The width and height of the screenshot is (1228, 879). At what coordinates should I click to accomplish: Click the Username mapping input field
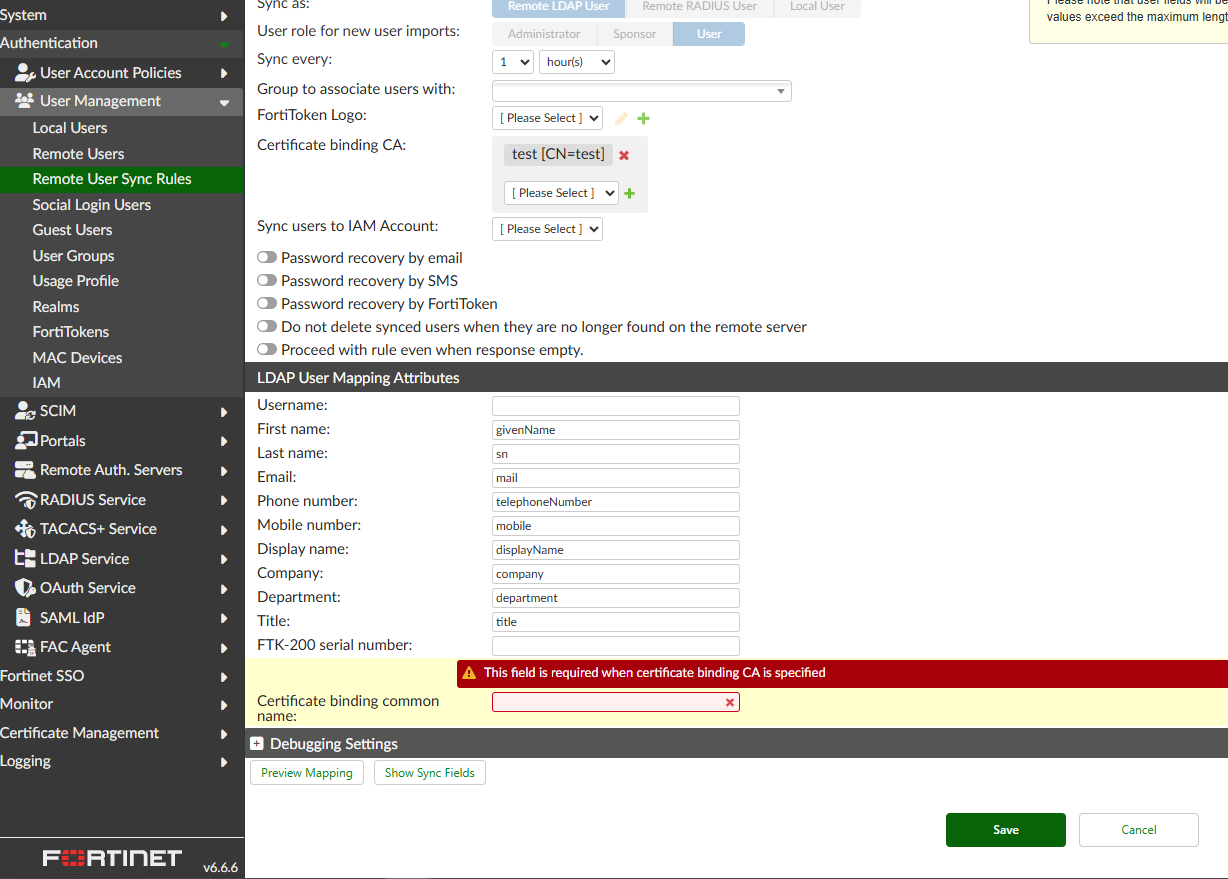pos(616,406)
